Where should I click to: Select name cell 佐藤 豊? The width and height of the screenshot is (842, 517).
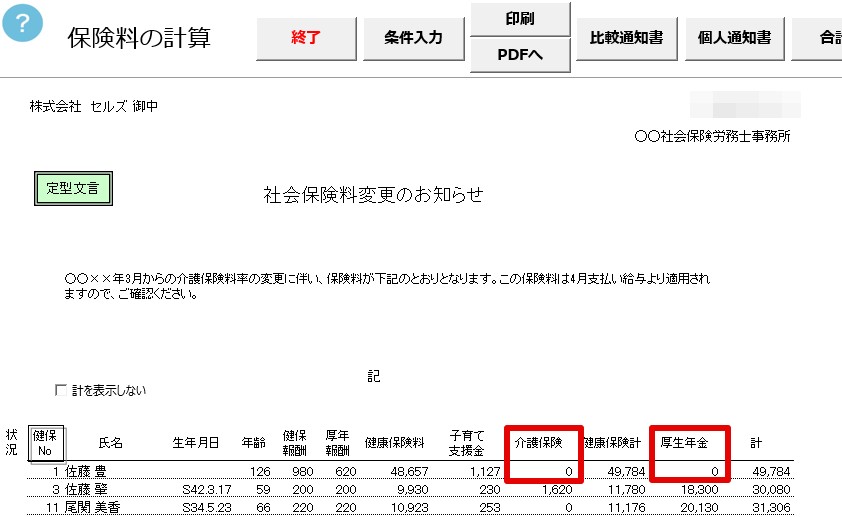(85, 471)
